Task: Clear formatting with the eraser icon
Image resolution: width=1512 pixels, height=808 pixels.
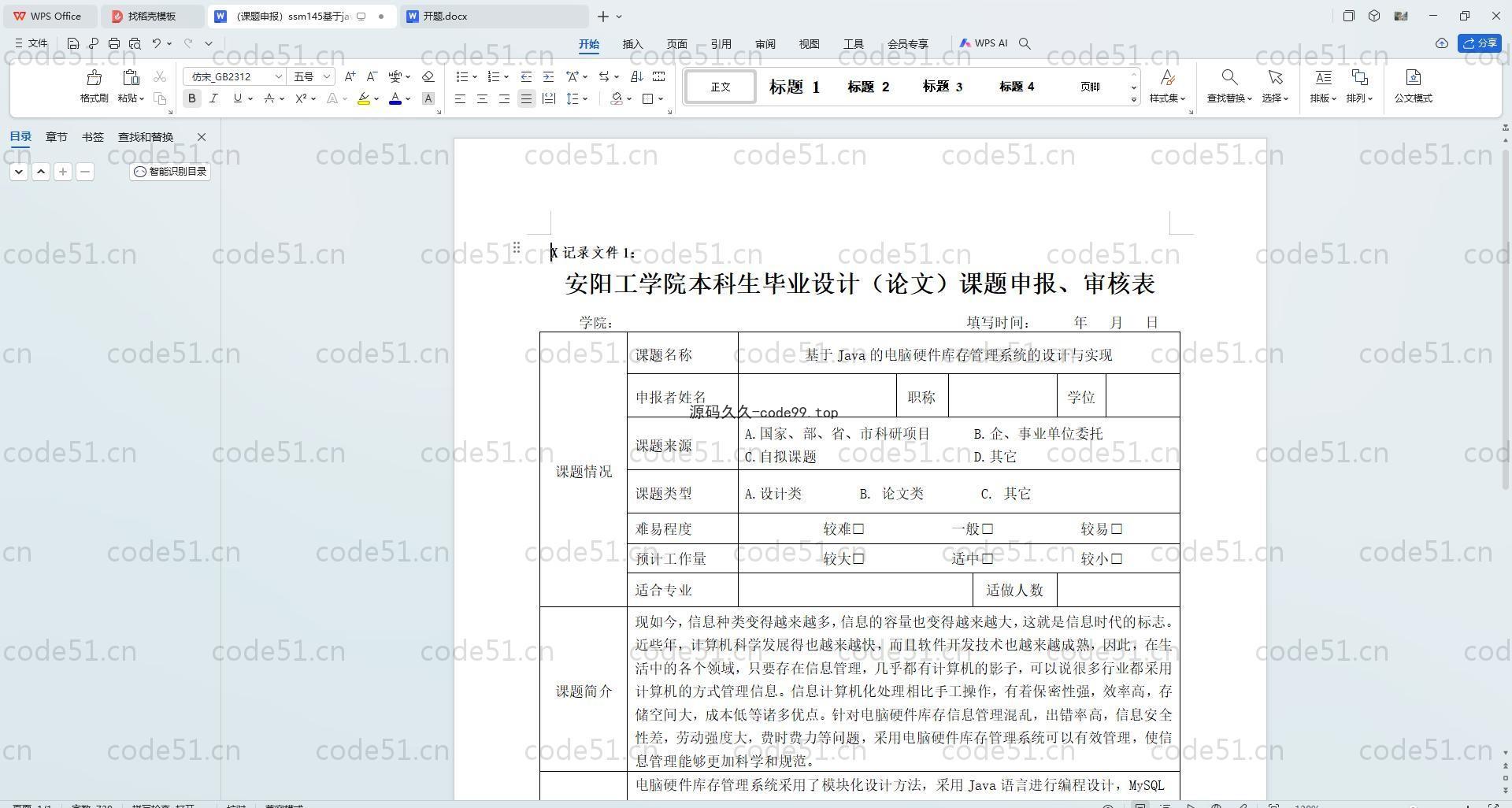Action: (428, 76)
